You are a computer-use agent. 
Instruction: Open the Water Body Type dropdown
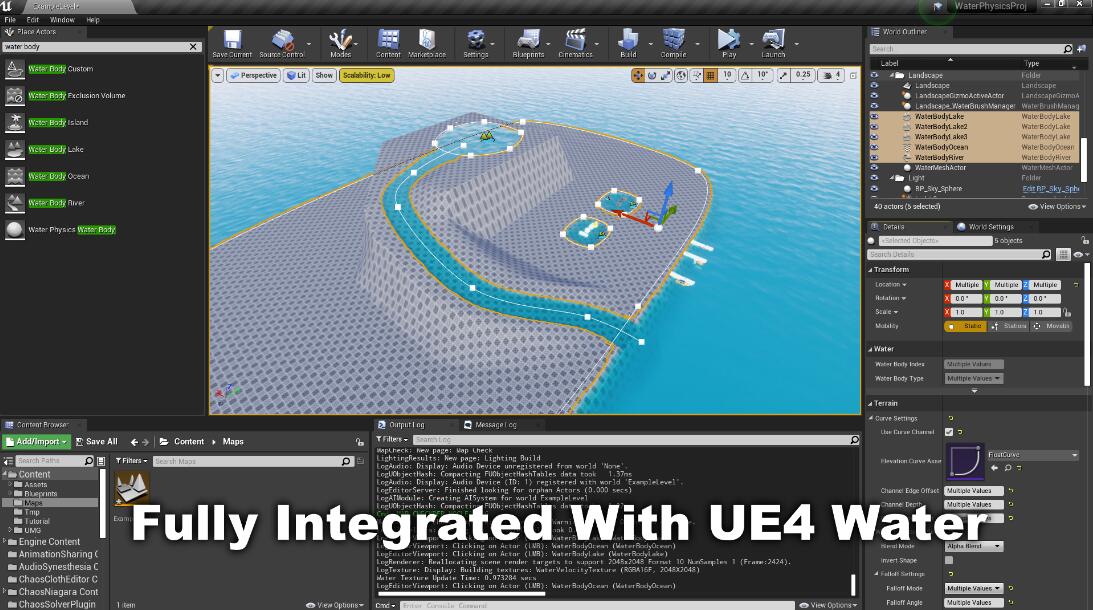tap(973, 379)
